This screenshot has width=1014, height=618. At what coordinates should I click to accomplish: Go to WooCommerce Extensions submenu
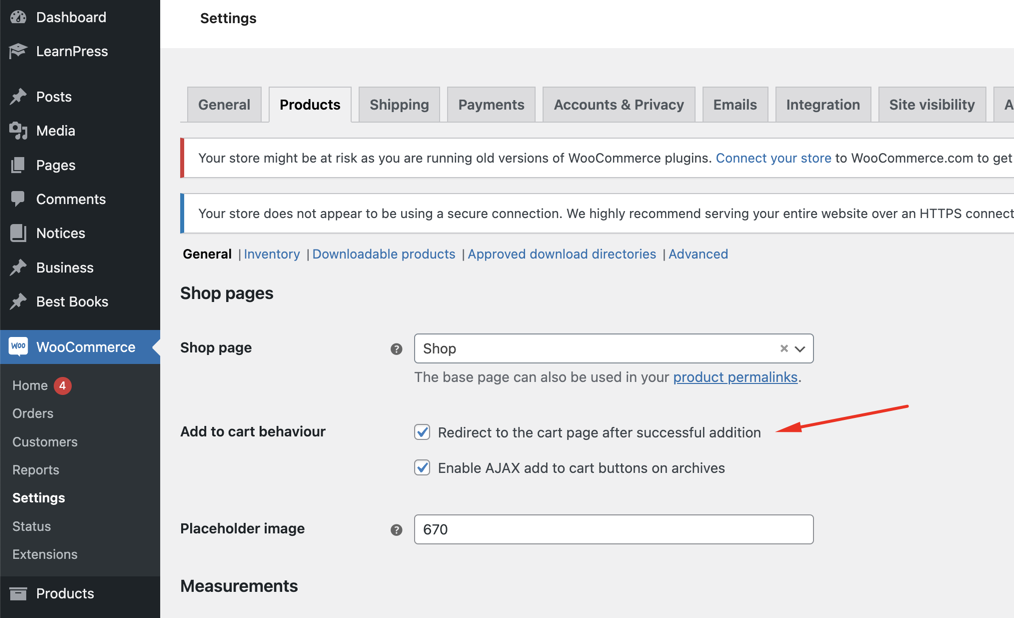[x=45, y=554]
